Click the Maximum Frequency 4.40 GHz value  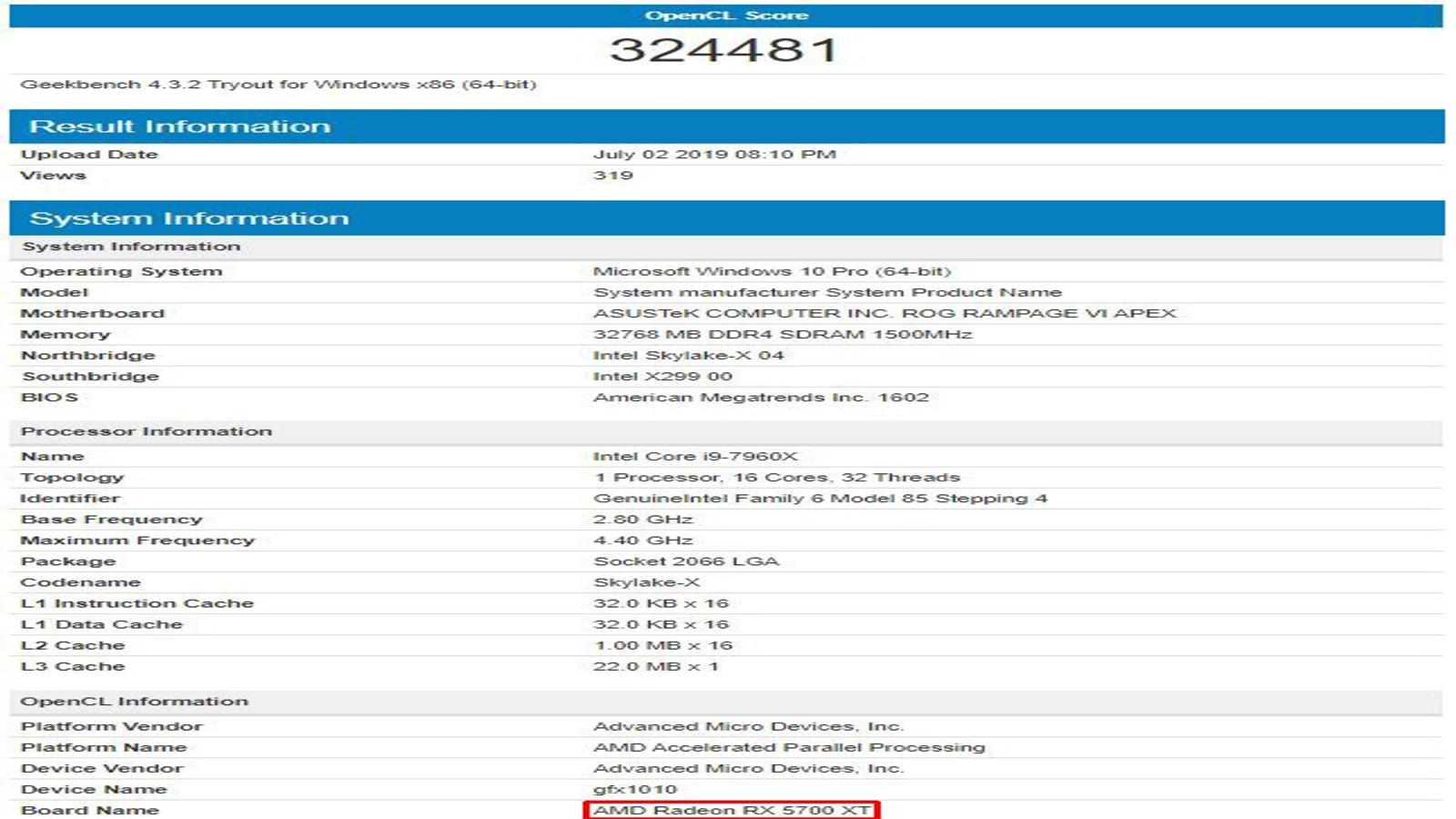click(642, 540)
